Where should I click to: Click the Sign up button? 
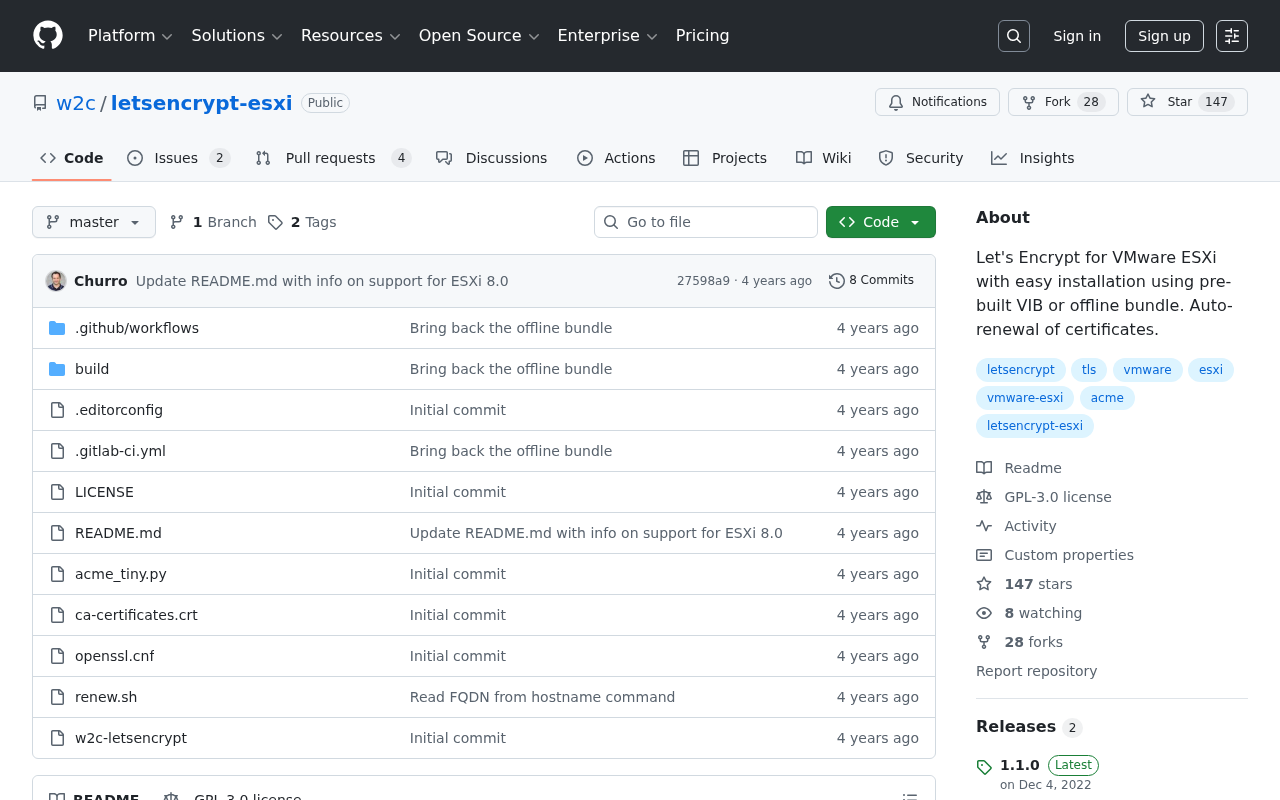pos(1164,36)
